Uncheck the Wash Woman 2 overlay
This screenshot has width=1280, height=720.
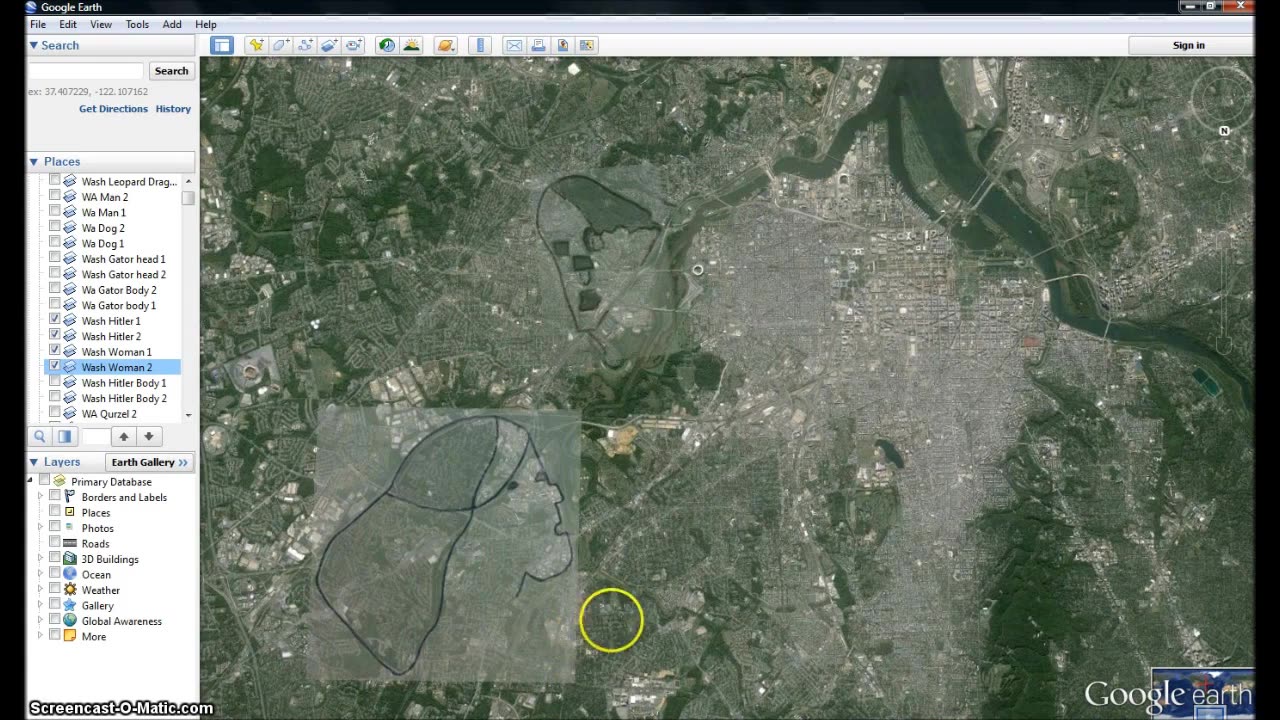55,367
